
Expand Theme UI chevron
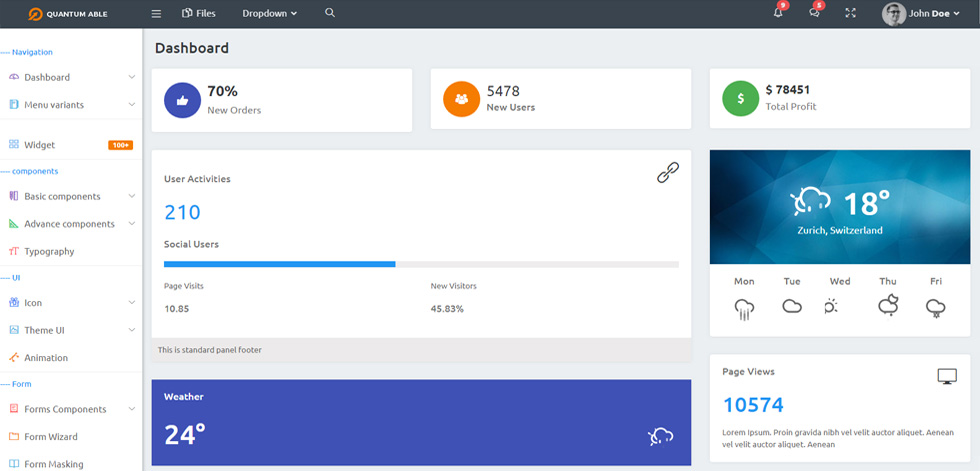tap(132, 330)
